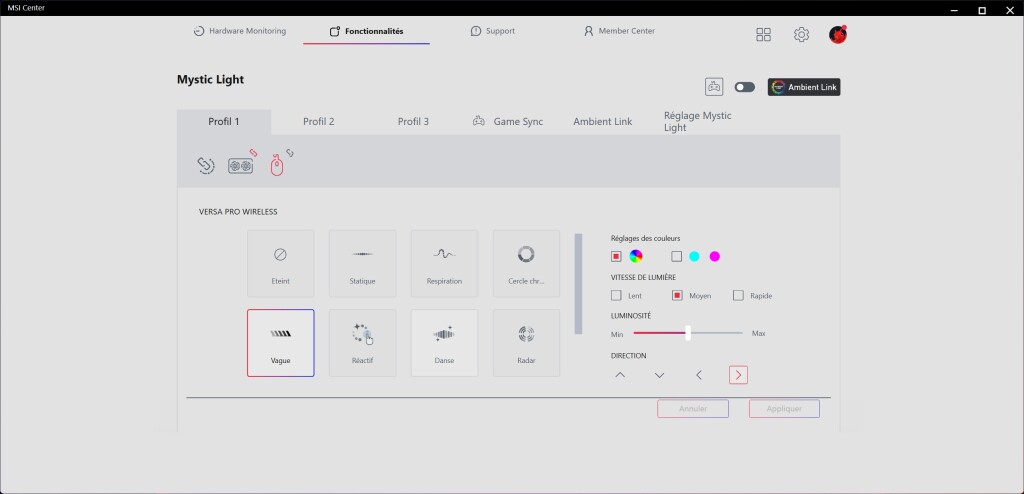Viewport: 1024px width, 494px height.
Task: Select the magenta color swatch
Action: (714, 256)
